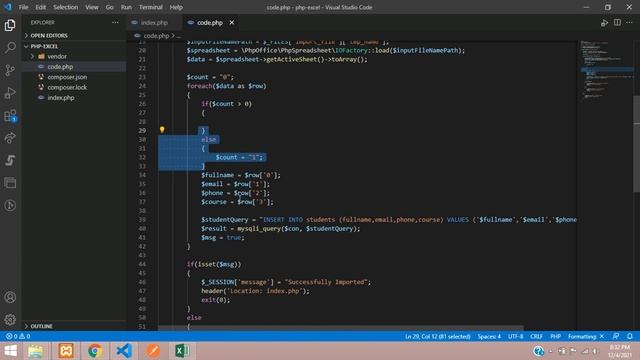Screen dimensions: 640x360
Task: Open the Run menu
Action: (x=126, y=7)
